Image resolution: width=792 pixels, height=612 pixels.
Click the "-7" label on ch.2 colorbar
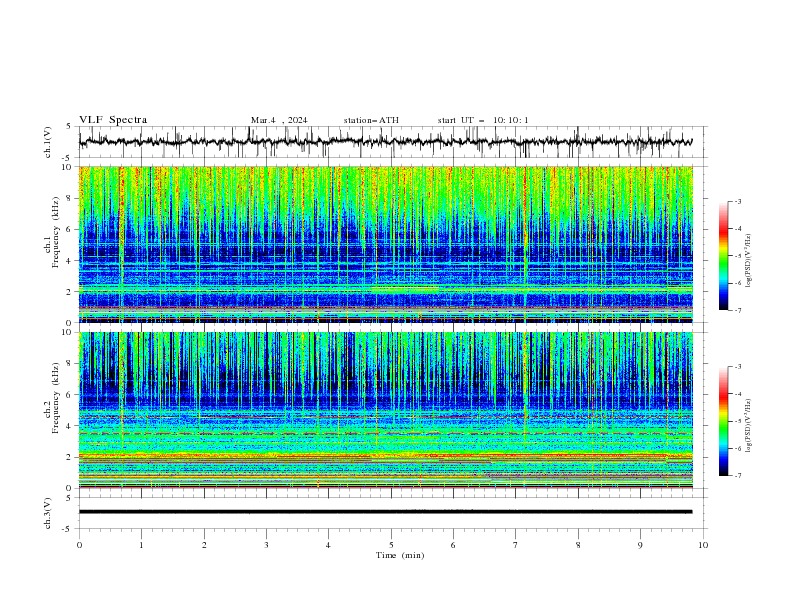(737, 476)
